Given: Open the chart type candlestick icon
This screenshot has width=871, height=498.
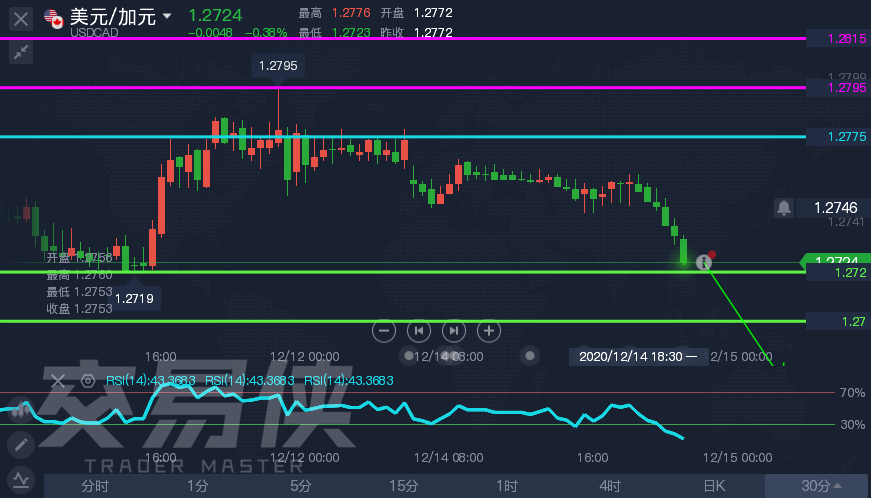Looking at the screenshot, I should (21, 410).
